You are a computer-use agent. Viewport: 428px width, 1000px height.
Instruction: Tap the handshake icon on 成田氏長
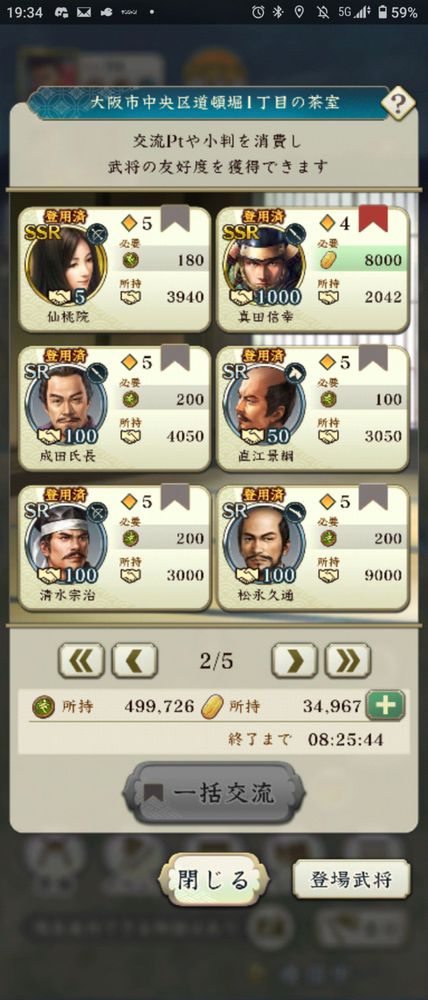pyautogui.click(x=50, y=436)
